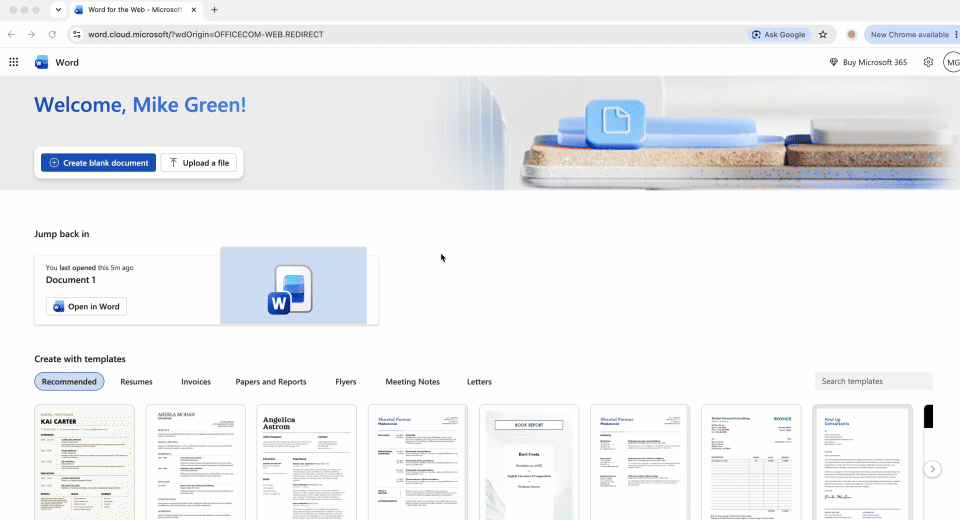Show Flyers templates
Image resolution: width=960 pixels, height=520 pixels.
[x=345, y=382]
